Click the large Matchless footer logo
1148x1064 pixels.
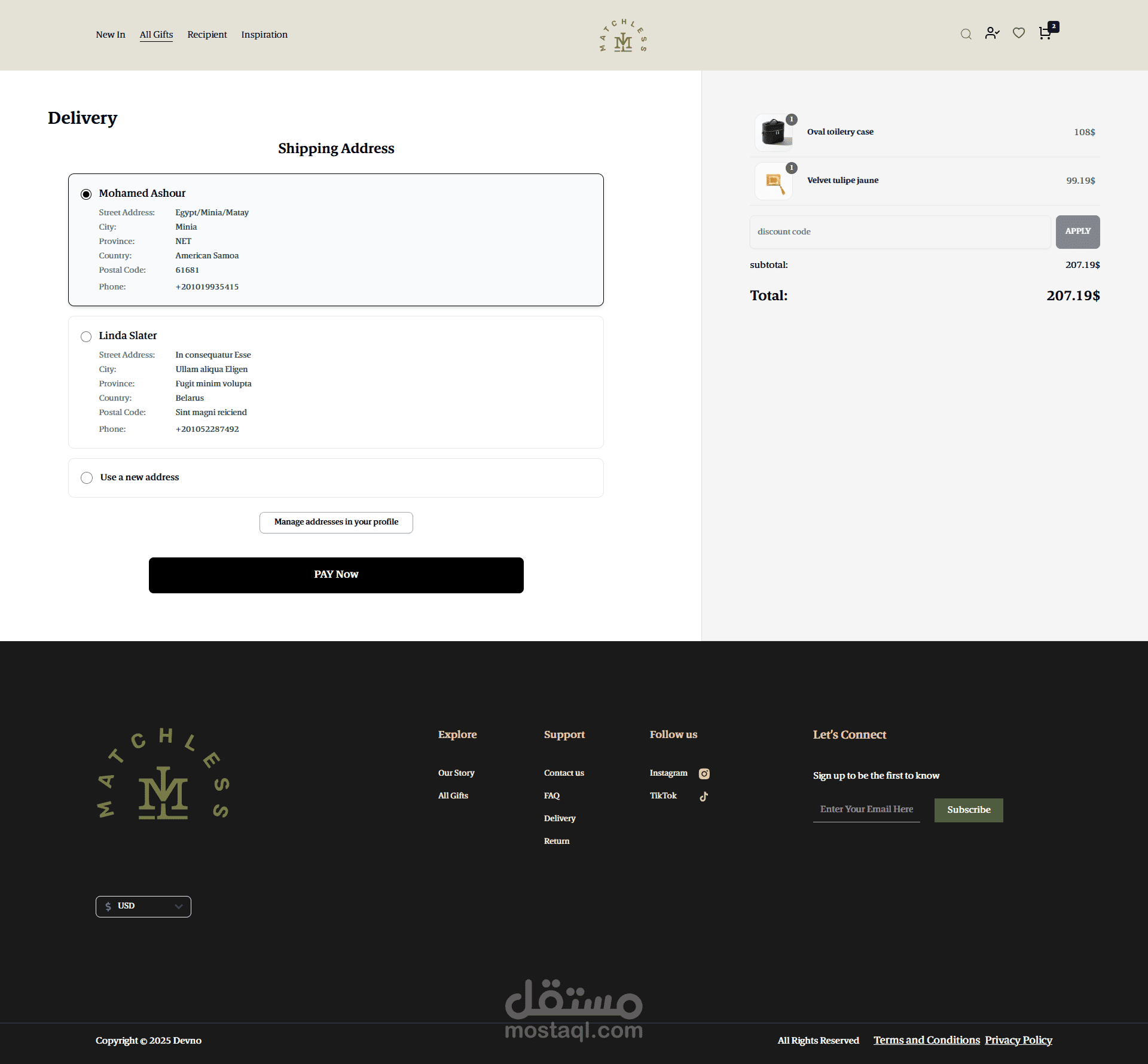[x=163, y=773]
